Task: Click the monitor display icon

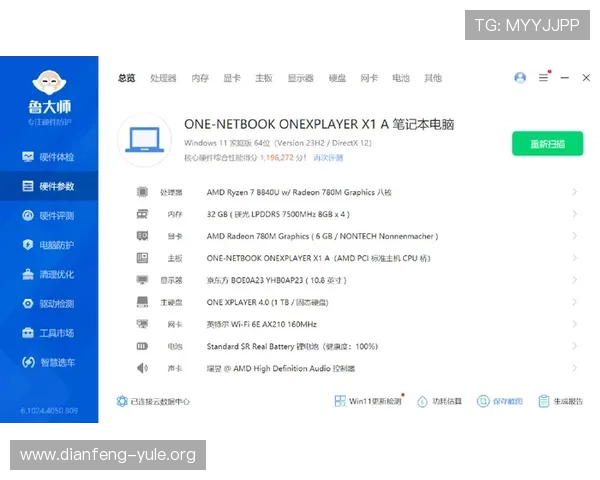Action: 142,280
